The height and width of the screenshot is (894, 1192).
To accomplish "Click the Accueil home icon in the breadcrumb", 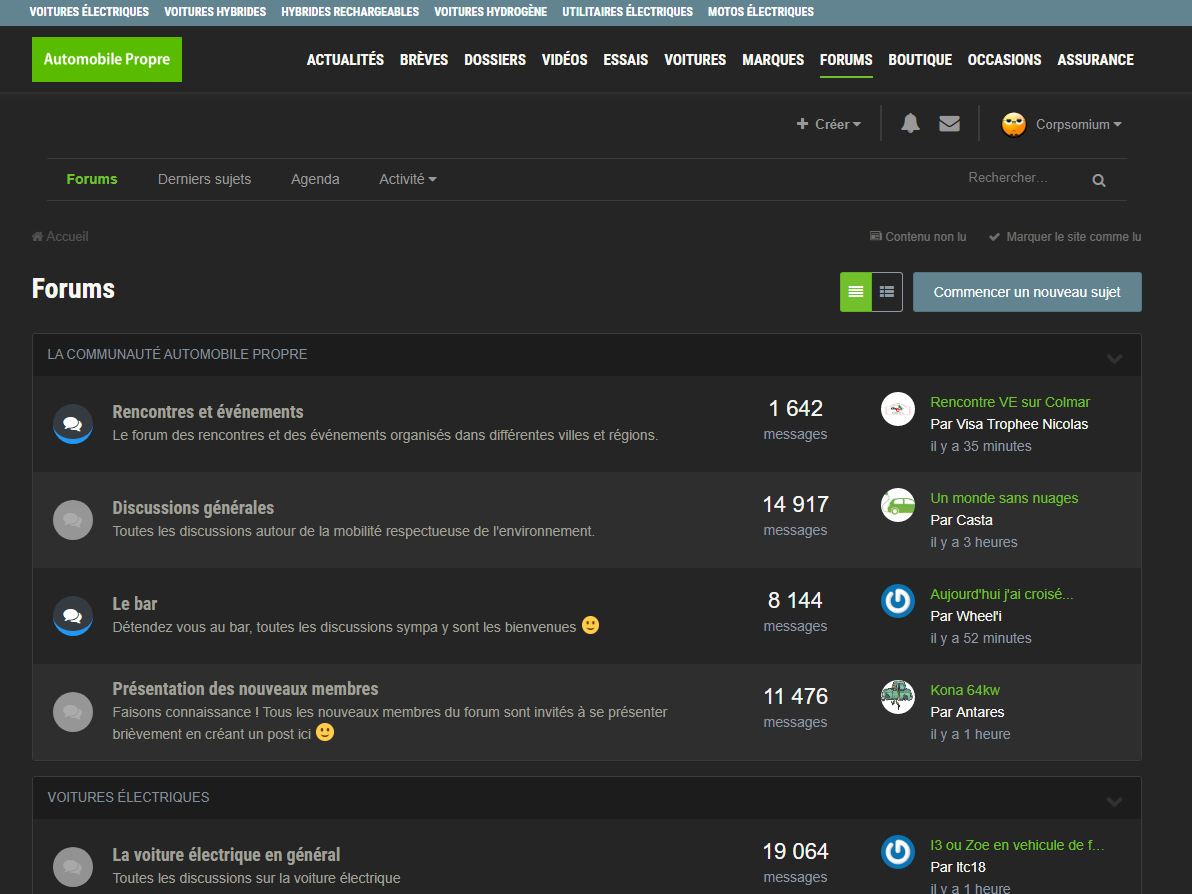I will [x=37, y=236].
